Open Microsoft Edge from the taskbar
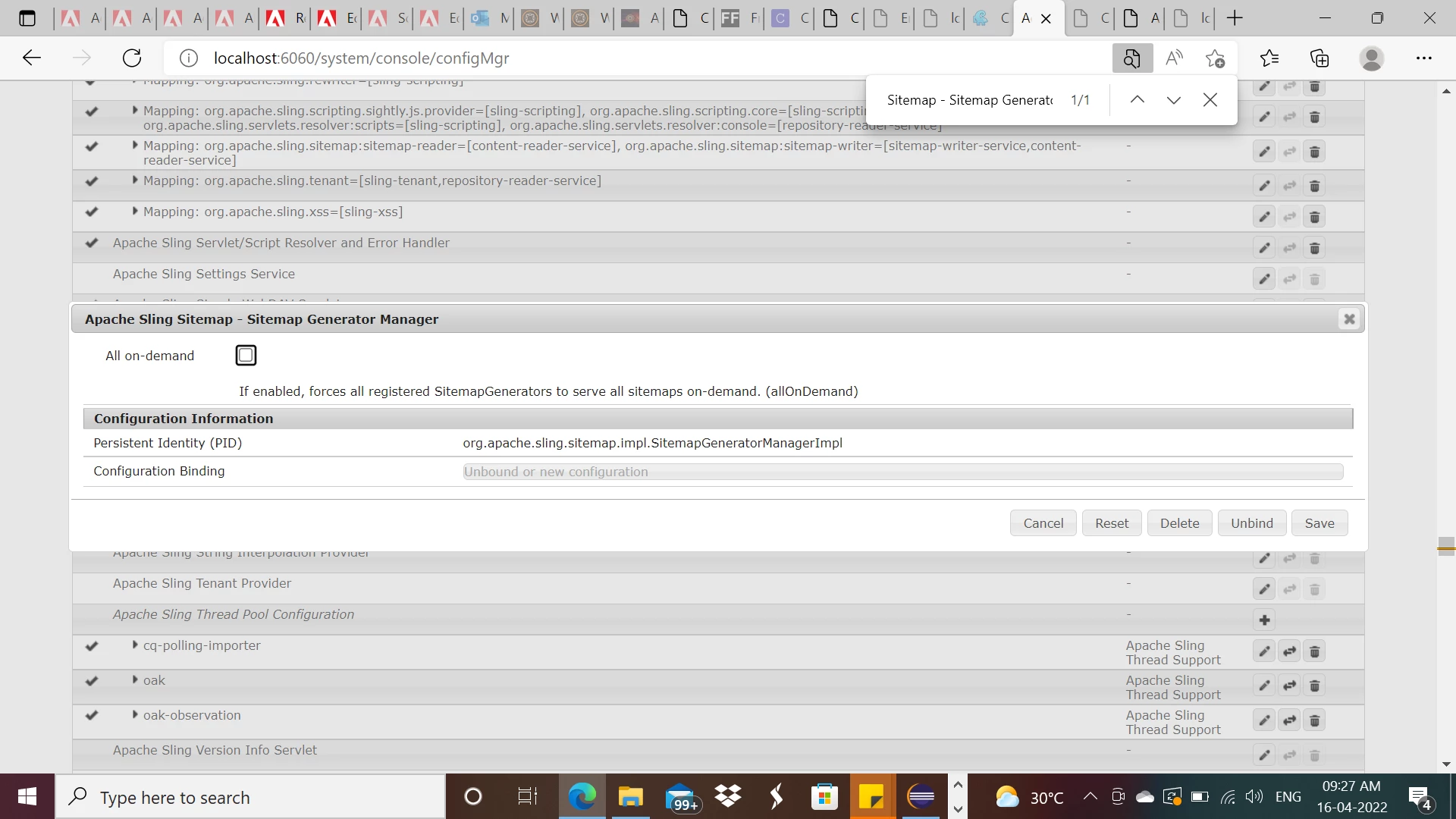Image resolution: width=1456 pixels, height=819 pixels. 582,797
